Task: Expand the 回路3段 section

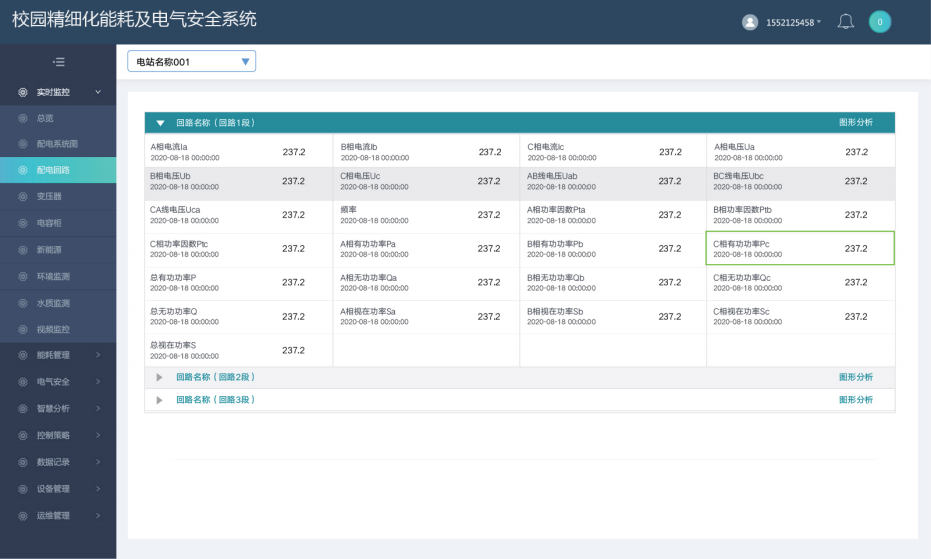Action: point(160,400)
